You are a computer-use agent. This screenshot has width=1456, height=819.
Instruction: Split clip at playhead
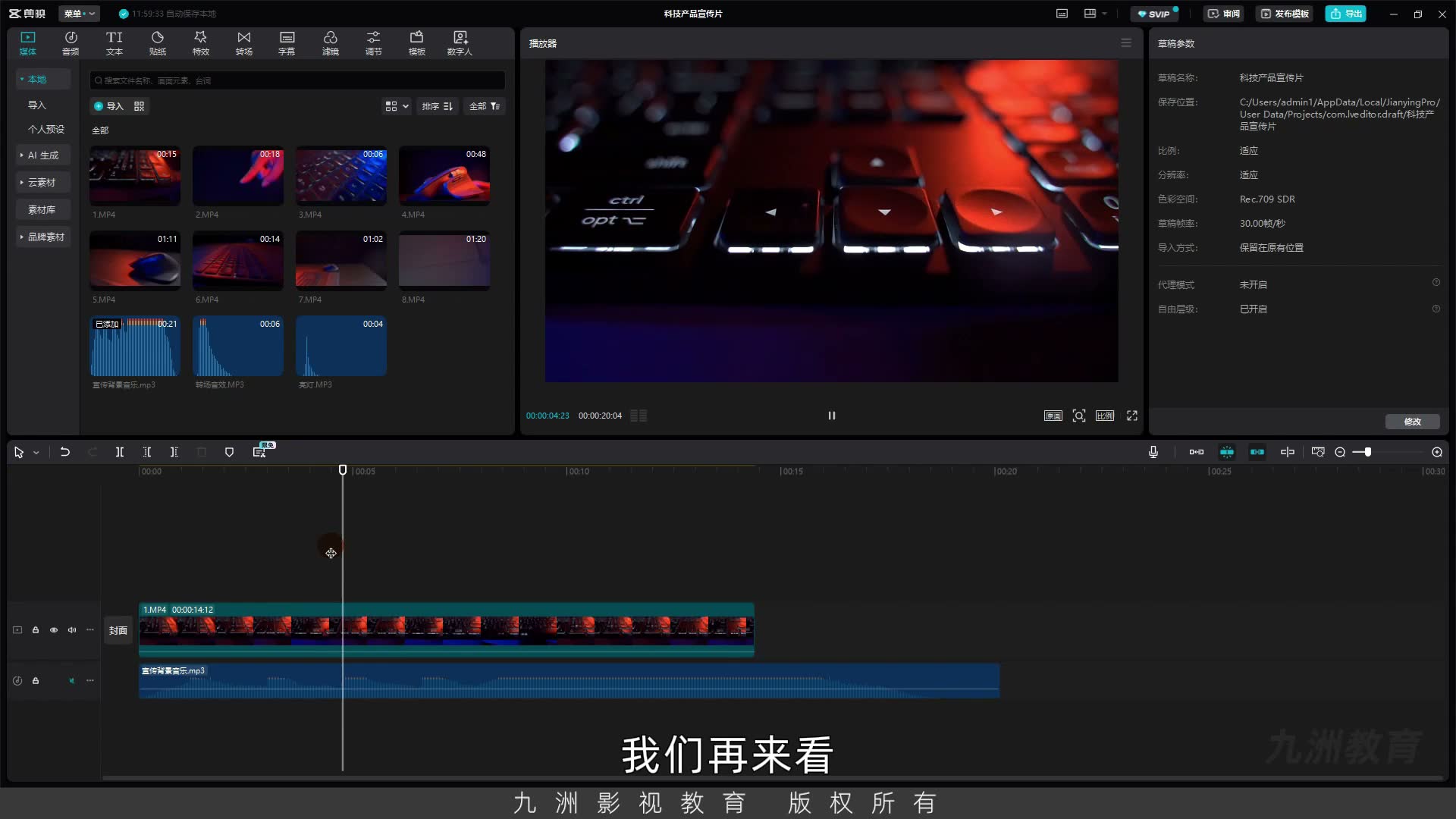[x=120, y=452]
